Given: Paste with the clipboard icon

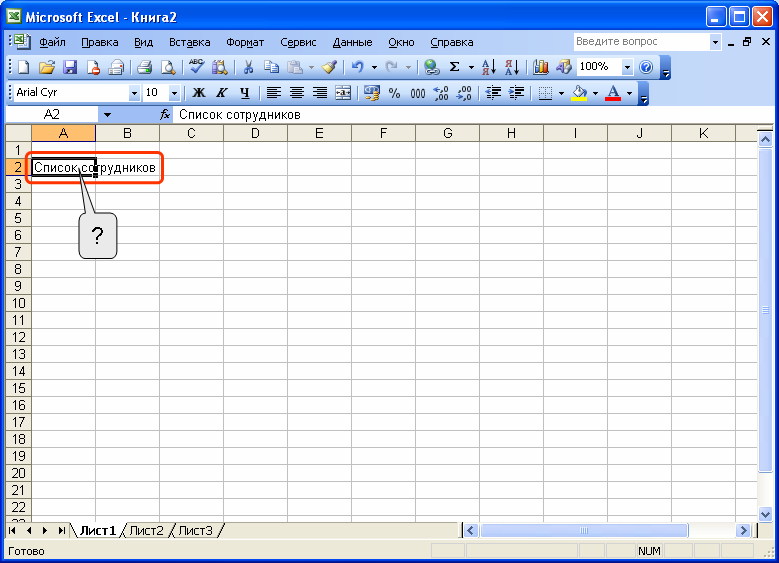Looking at the screenshot, I should (295, 67).
